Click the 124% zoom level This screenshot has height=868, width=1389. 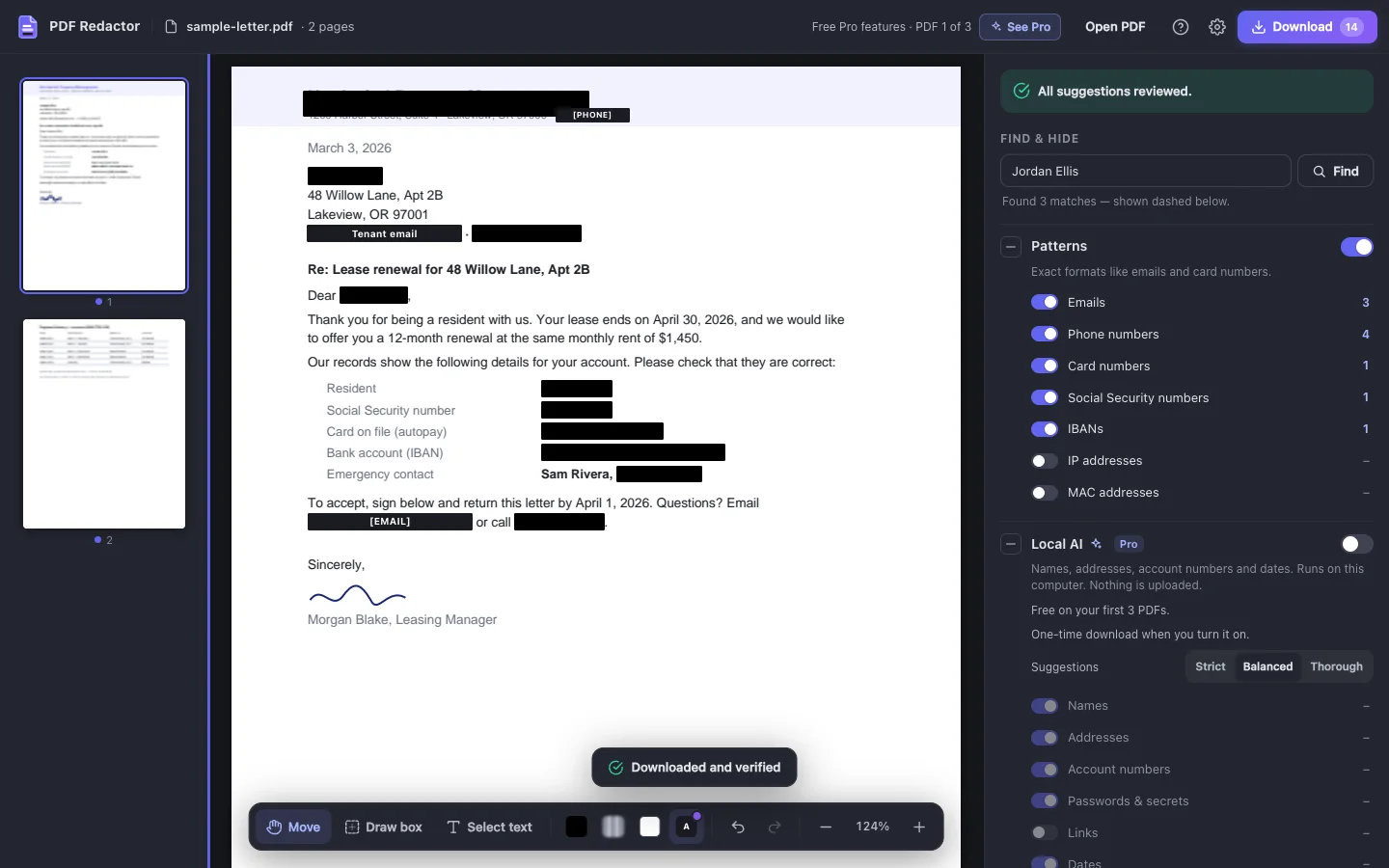click(x=873, y=827)
